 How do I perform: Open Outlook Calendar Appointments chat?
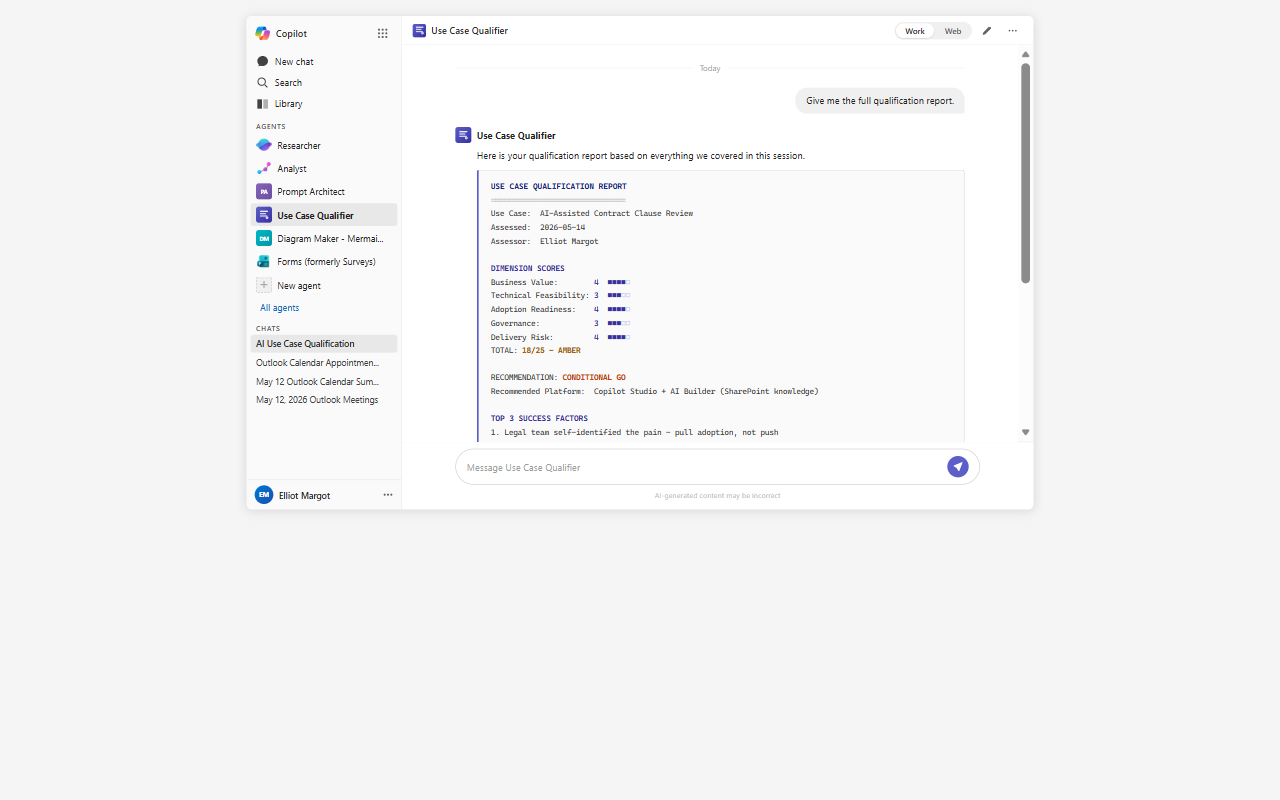(x=324, y=363)
